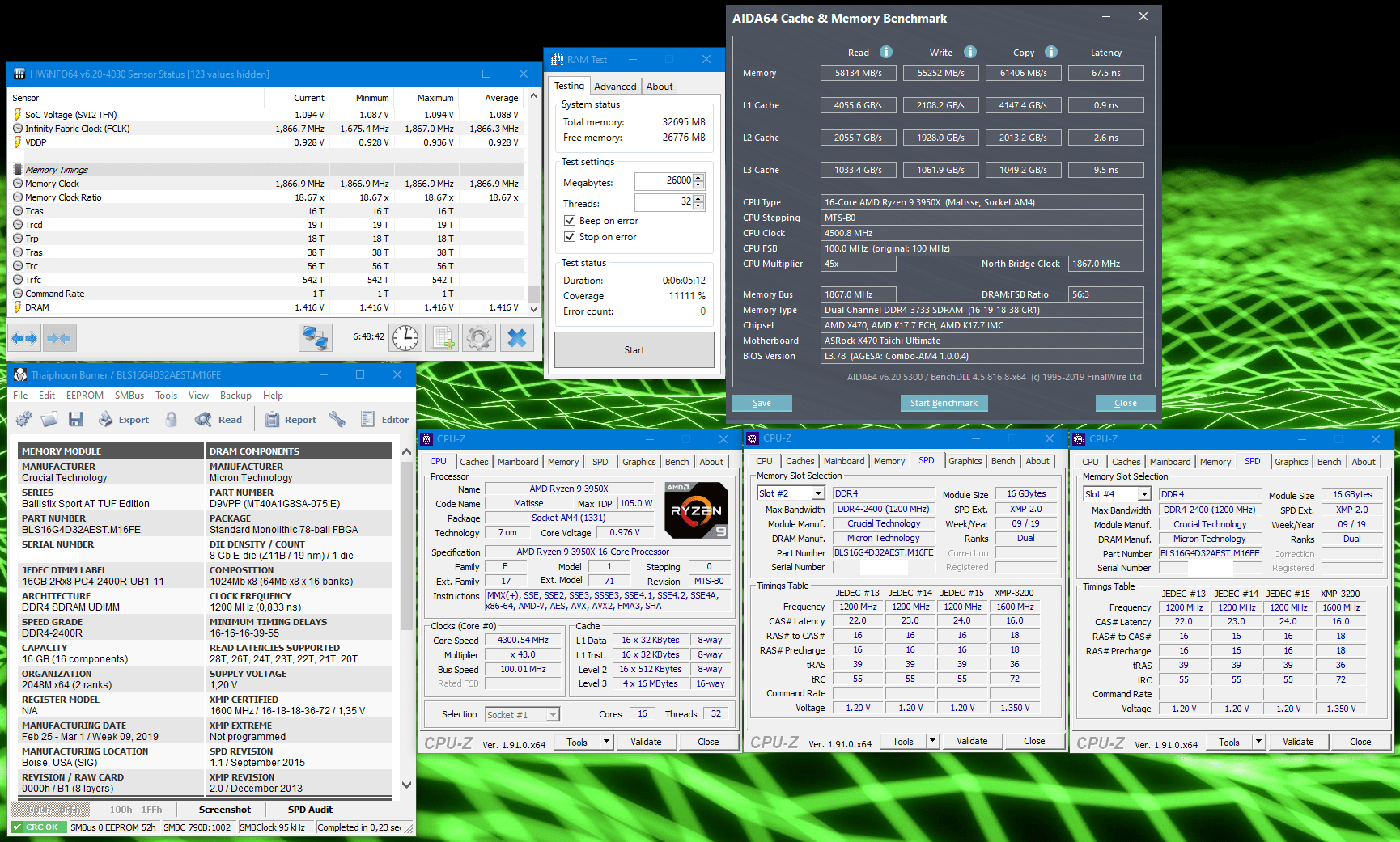Click RAM Test title bar icon
The height and width of the screenshot is (842, 1400).
(557, 60)
